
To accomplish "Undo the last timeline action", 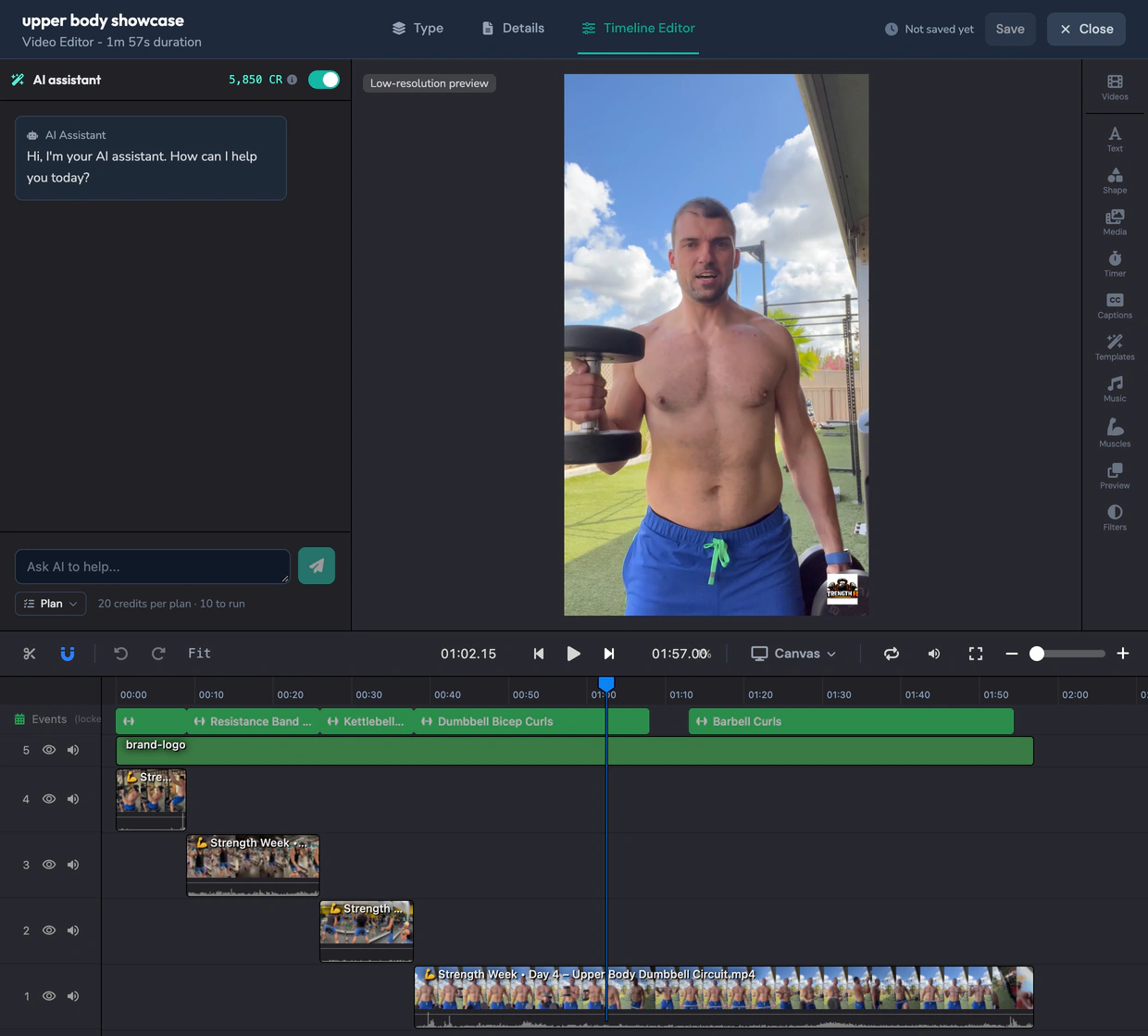I will pyautogui.click(x=120, y=654).
